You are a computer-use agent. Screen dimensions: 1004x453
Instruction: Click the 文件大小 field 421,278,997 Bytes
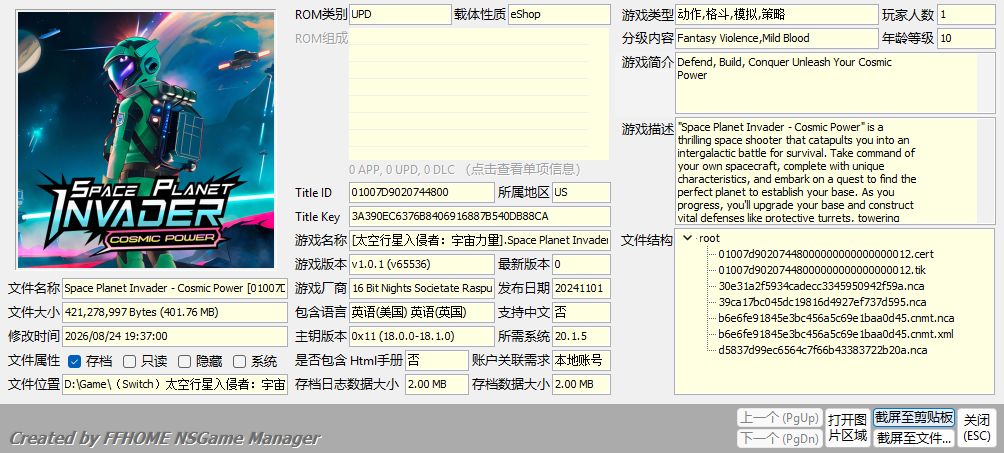pyautogui.click(x=175, y=312)
